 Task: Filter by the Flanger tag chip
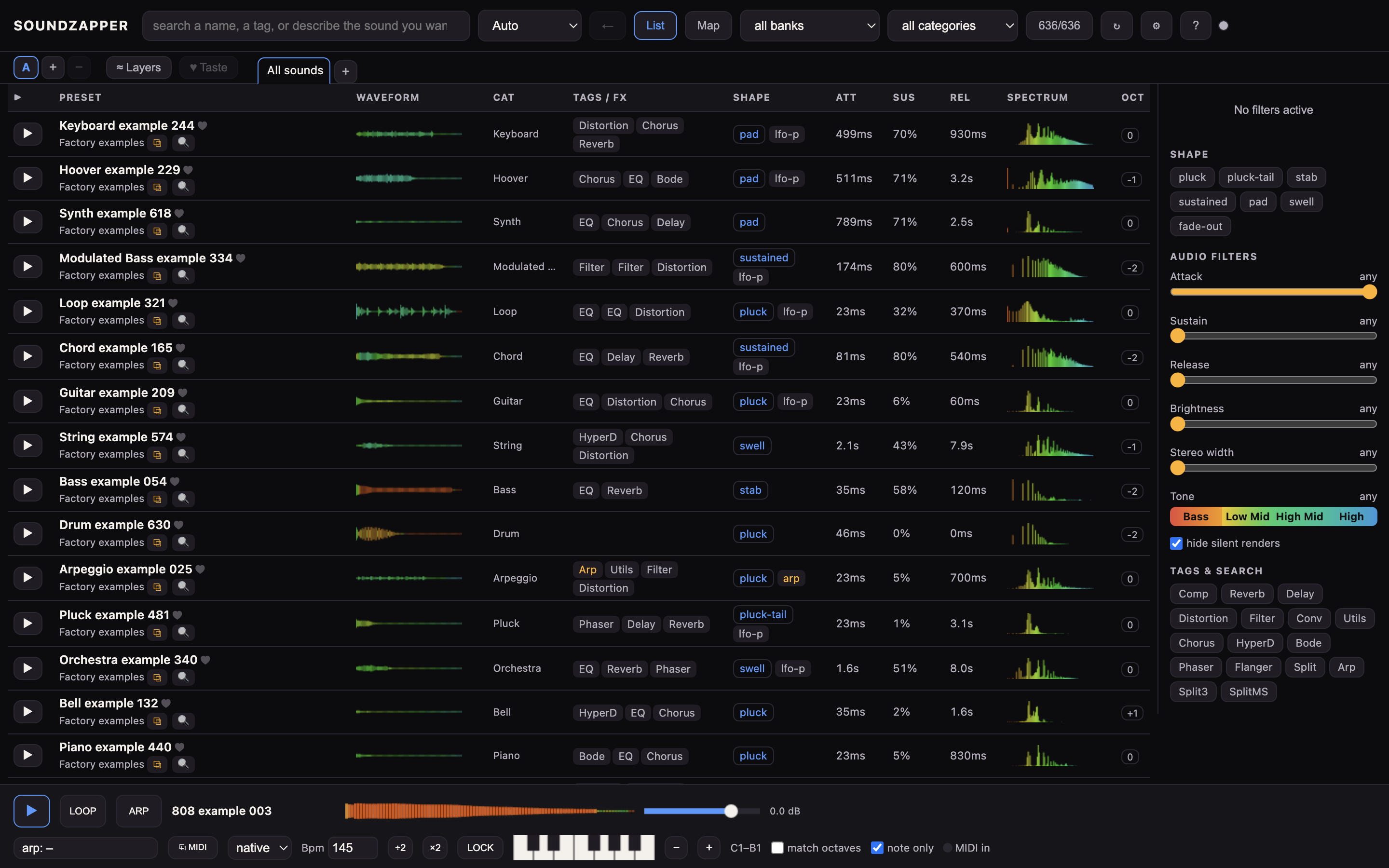point(1253,667)
